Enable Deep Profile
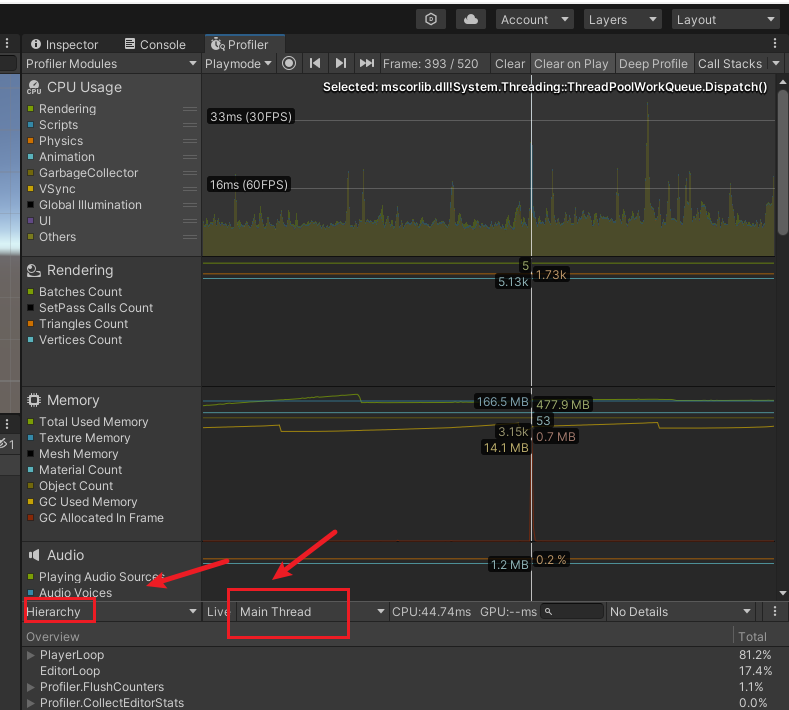 pyautogui.click(x=653, y=63)
